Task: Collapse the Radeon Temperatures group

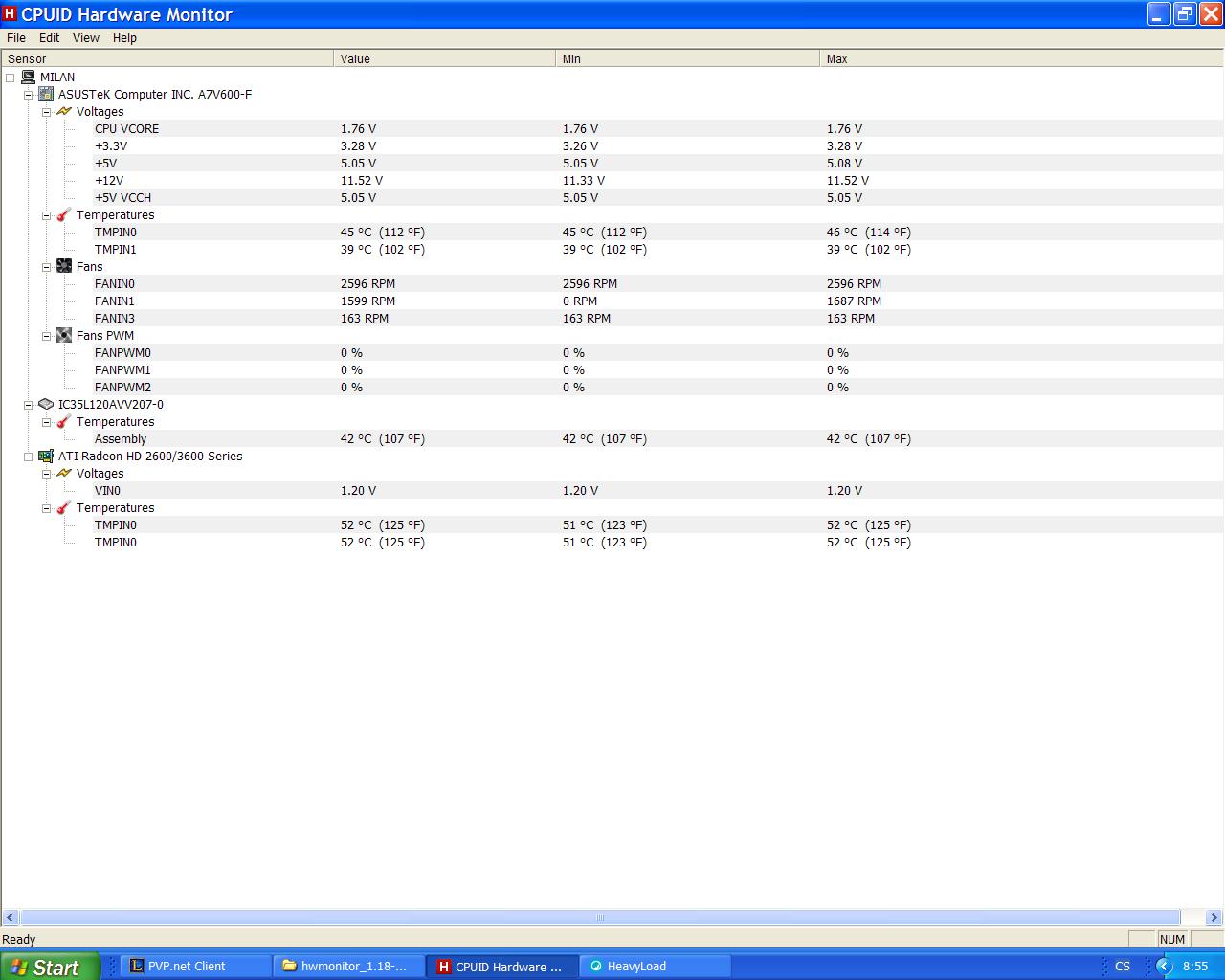Action: [47, 507]
